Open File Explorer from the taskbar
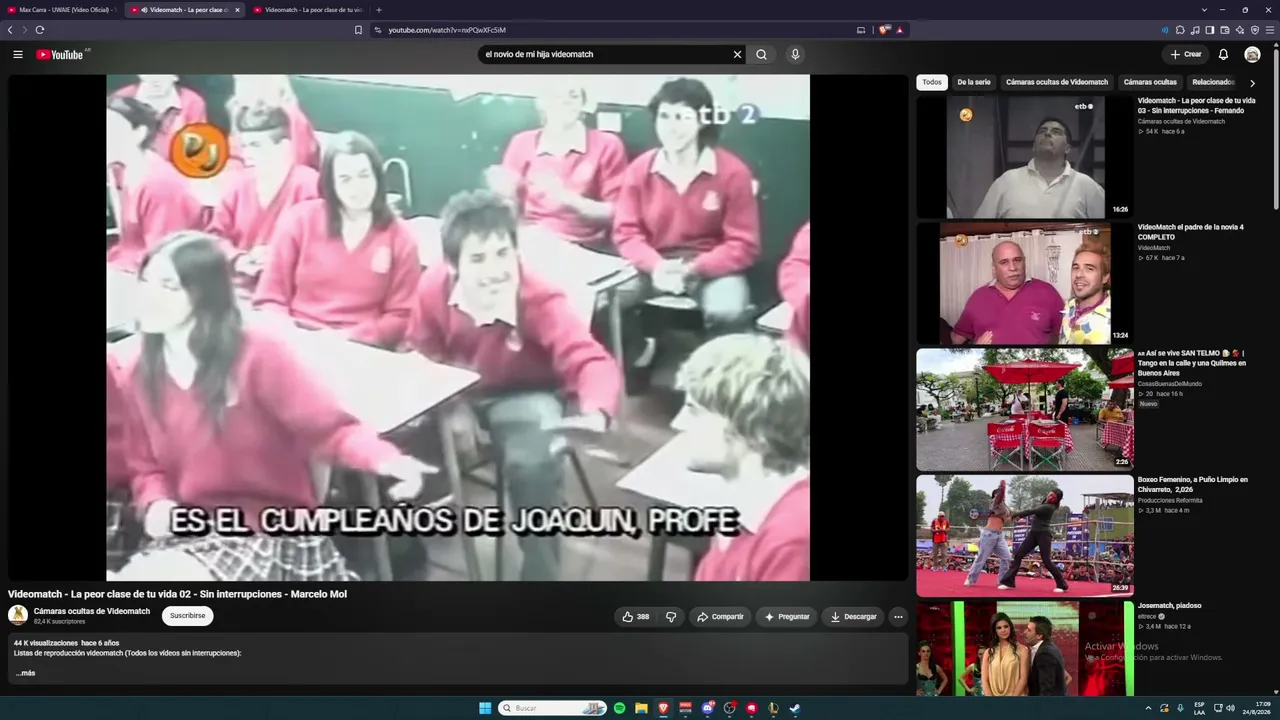 [642, 708]
